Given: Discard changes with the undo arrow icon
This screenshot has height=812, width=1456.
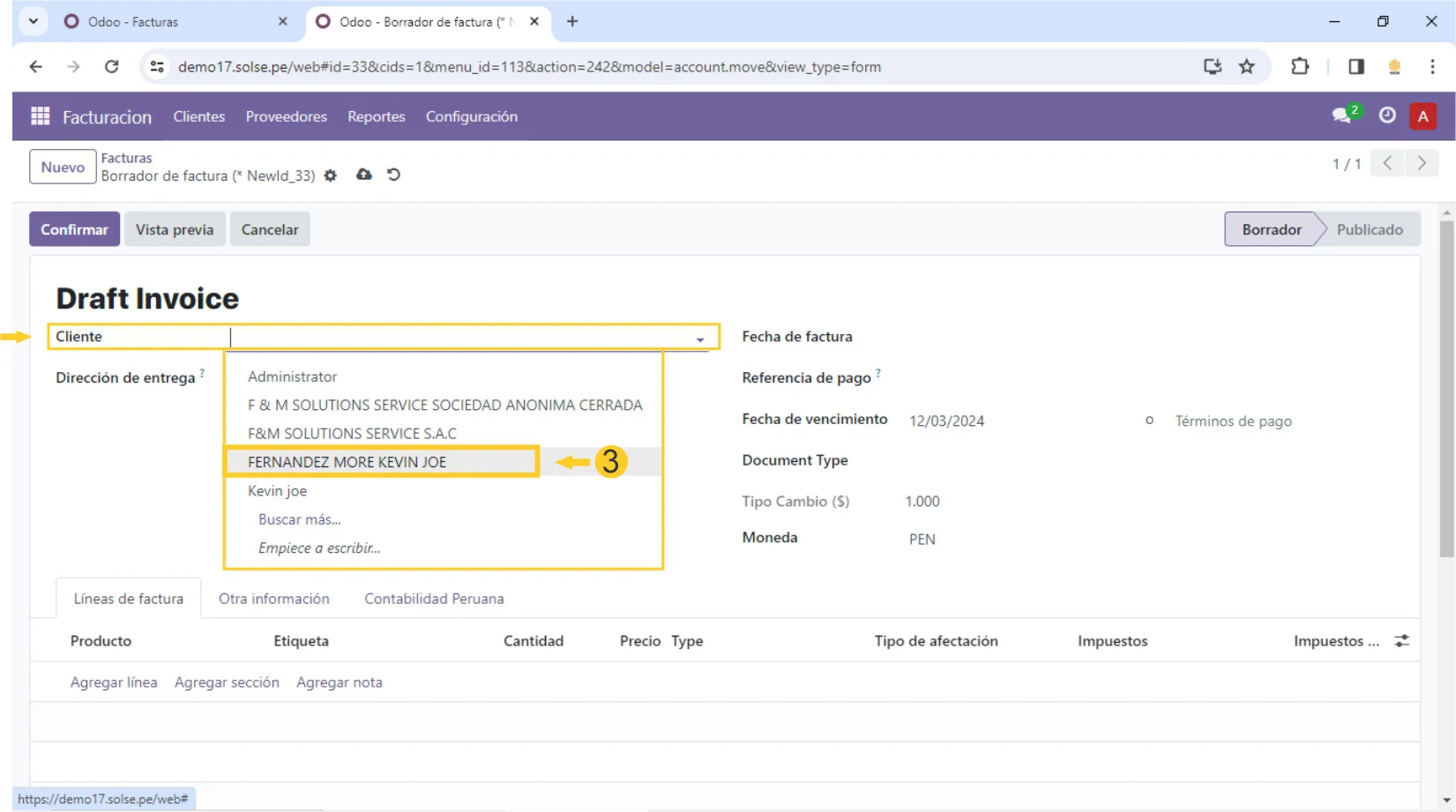Looking at the screenshot, I should (x=394, y=175).
